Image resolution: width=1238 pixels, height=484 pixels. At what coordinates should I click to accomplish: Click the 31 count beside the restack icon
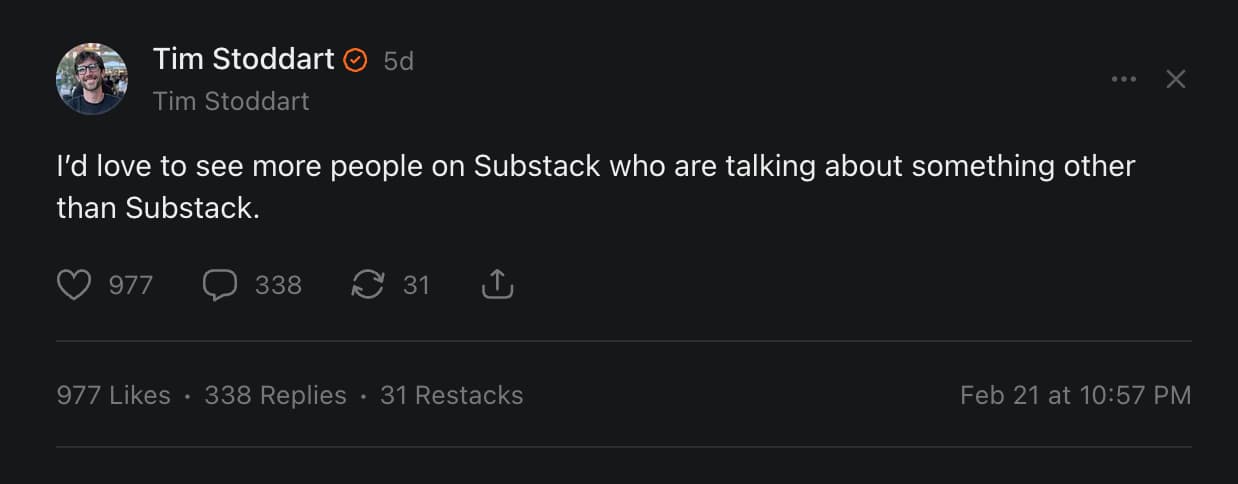[x=416, y=286]
